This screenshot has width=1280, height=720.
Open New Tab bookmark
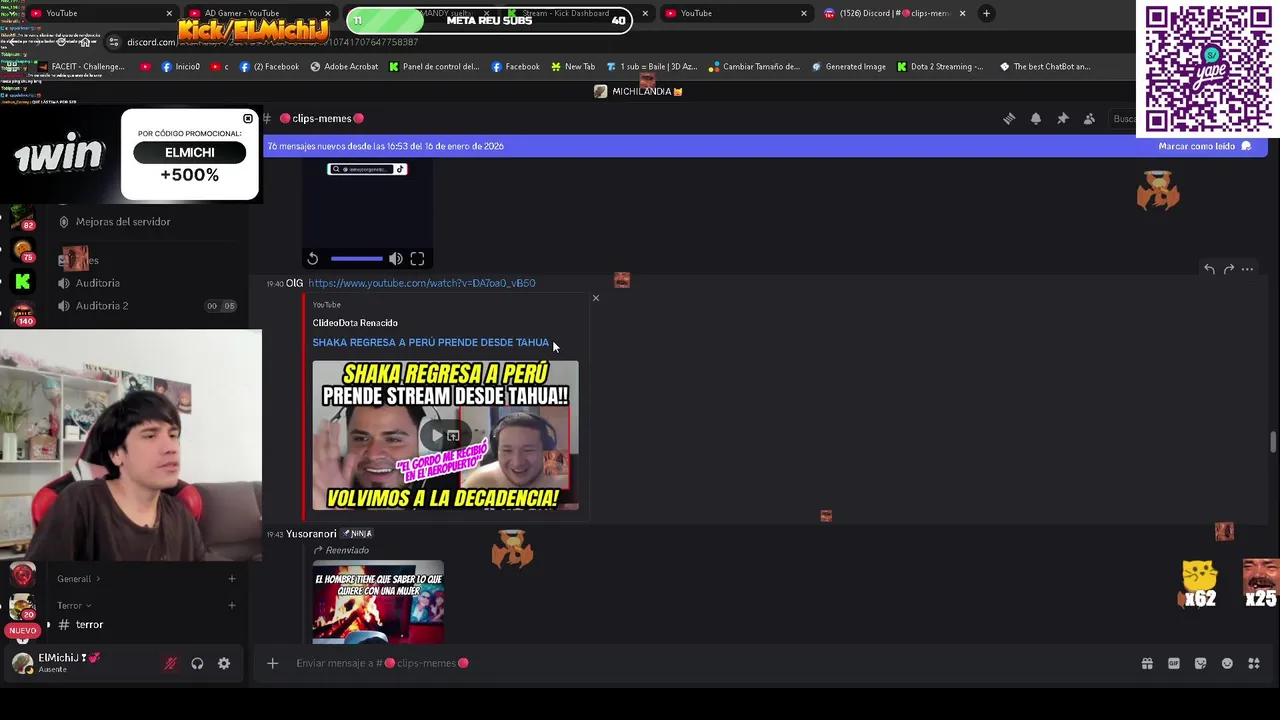coord(572,67)
